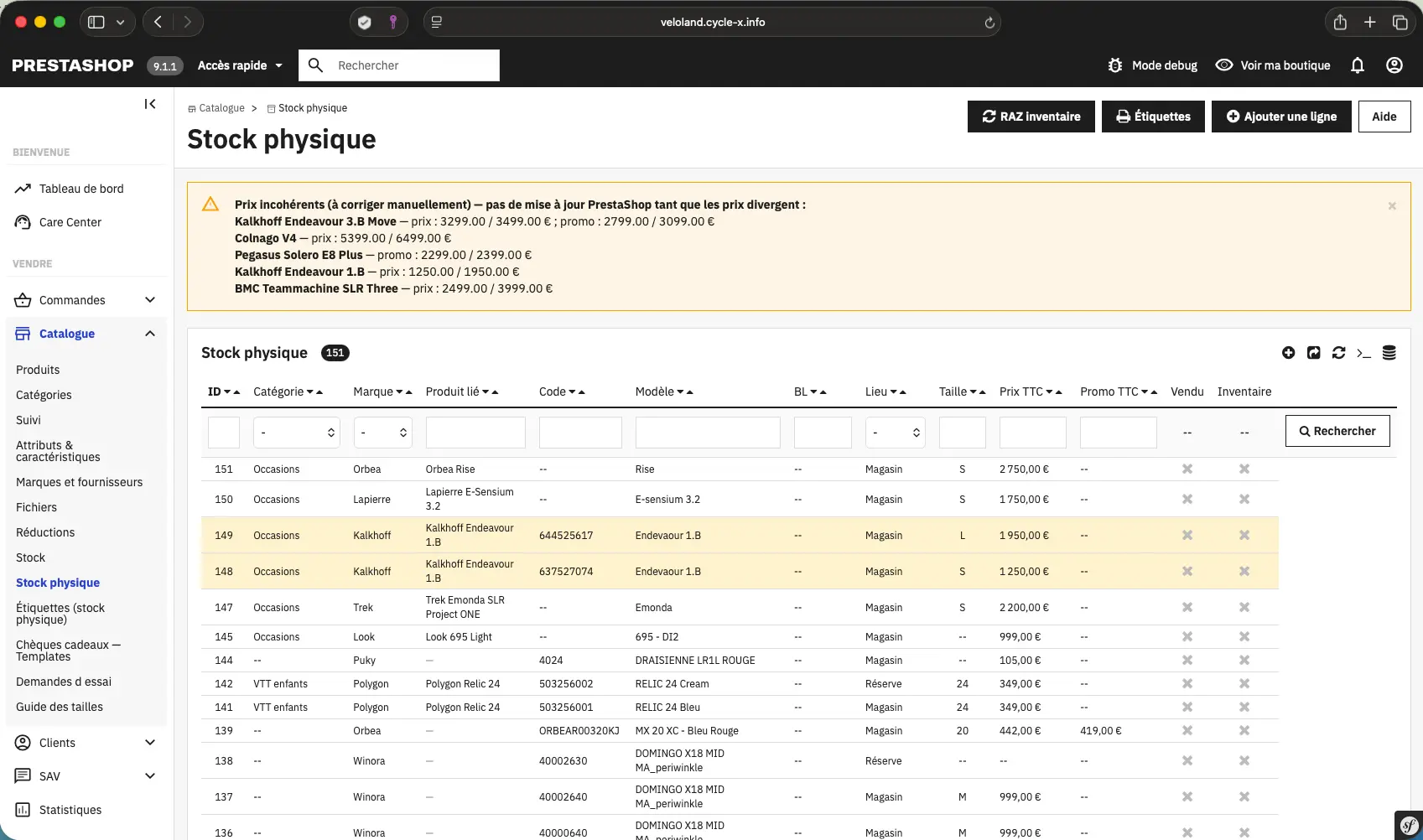Open the Réductions menu item
Screen dimensions: 1423x840
pos(45,532)
